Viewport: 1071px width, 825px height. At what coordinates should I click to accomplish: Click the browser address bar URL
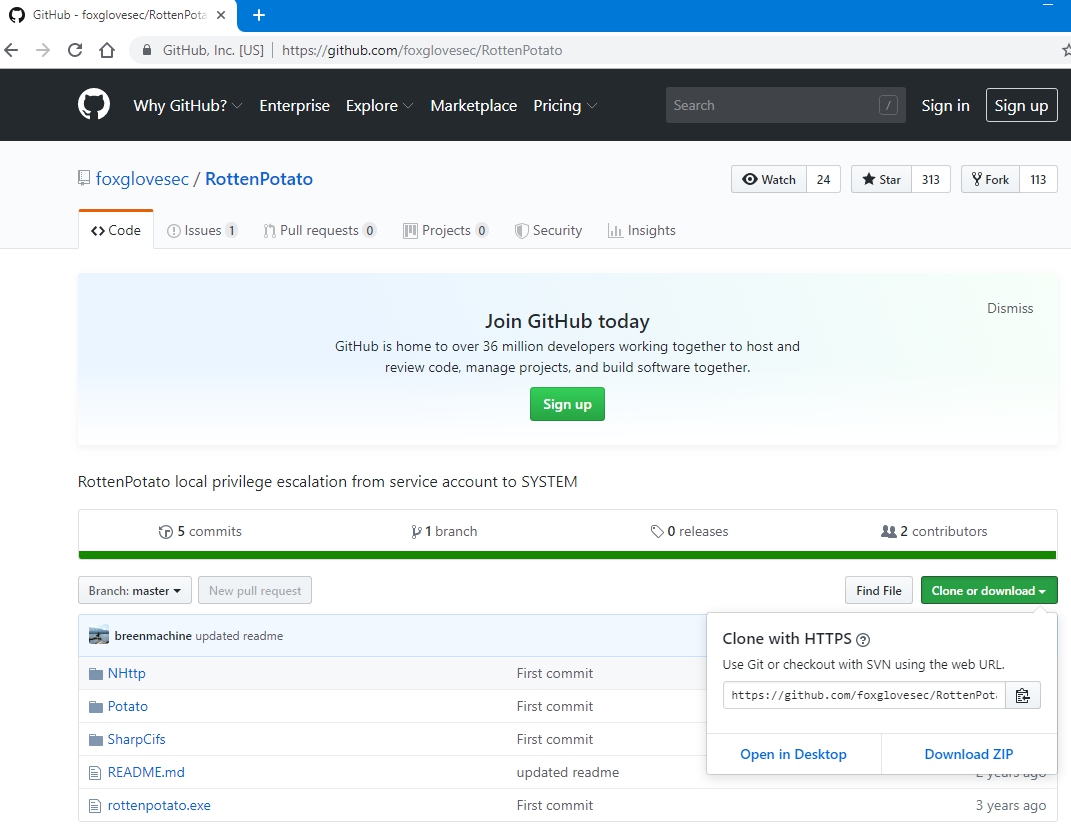[421, 50]
